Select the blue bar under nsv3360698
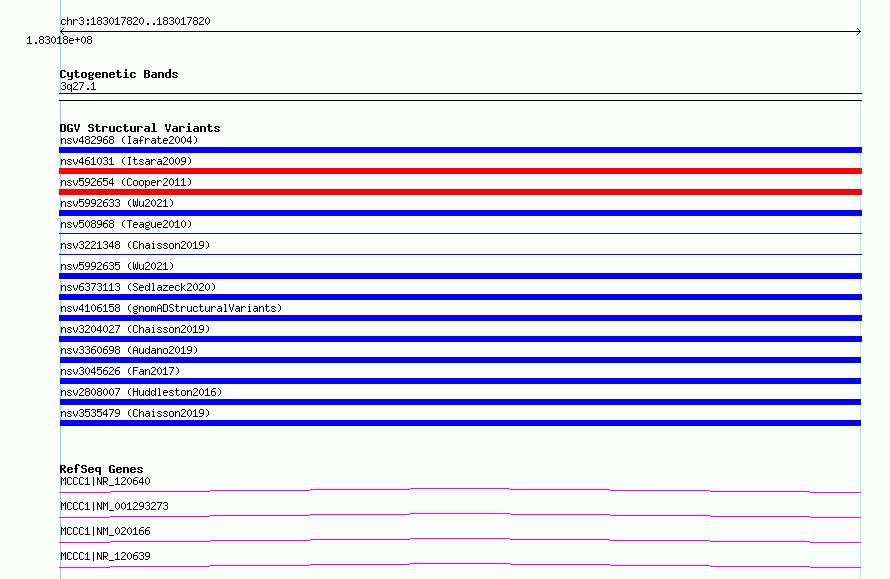890x579 pixels. [x=460, y=360]
